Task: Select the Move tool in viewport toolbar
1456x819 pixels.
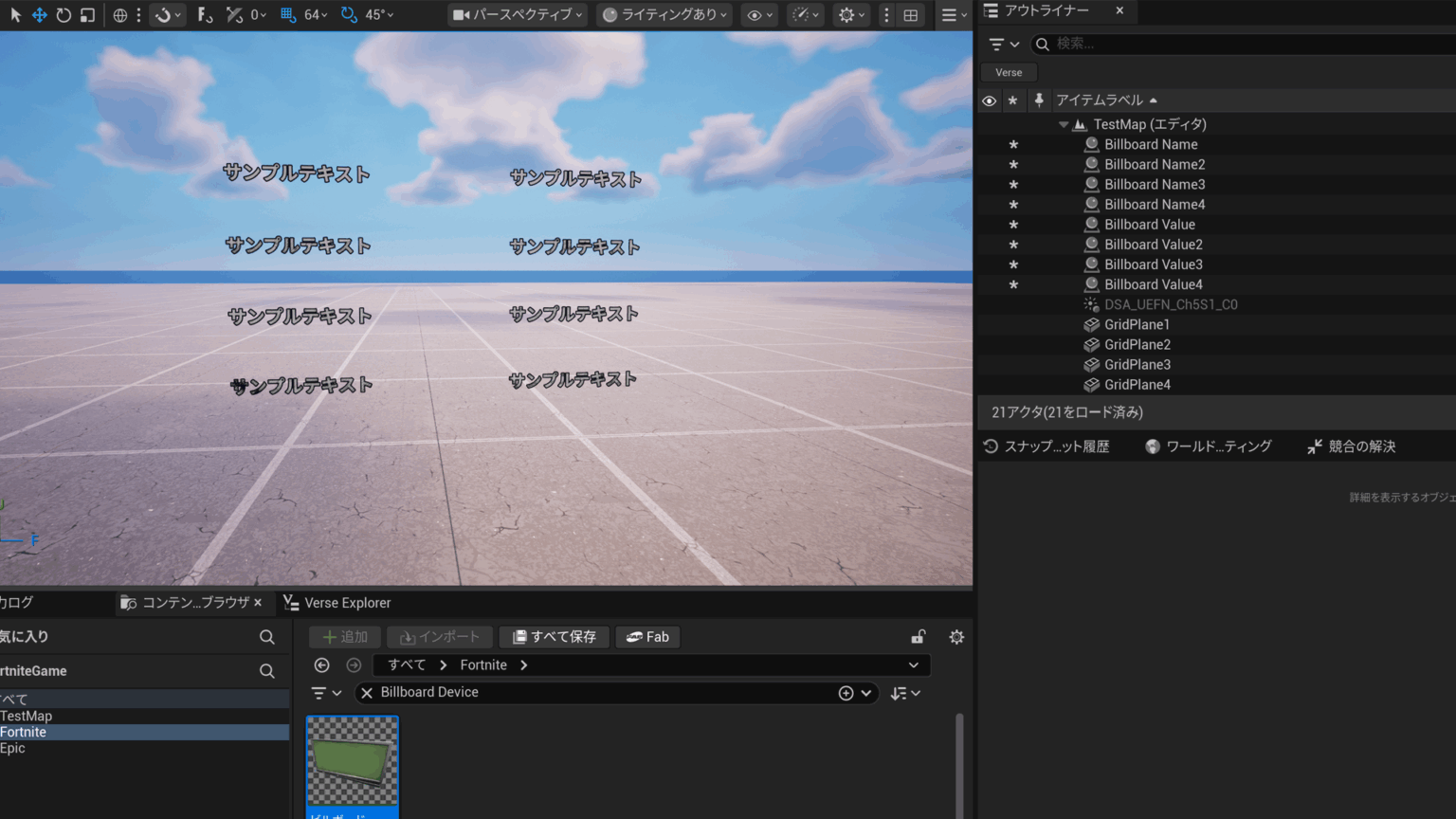Action: coord(39,14)
